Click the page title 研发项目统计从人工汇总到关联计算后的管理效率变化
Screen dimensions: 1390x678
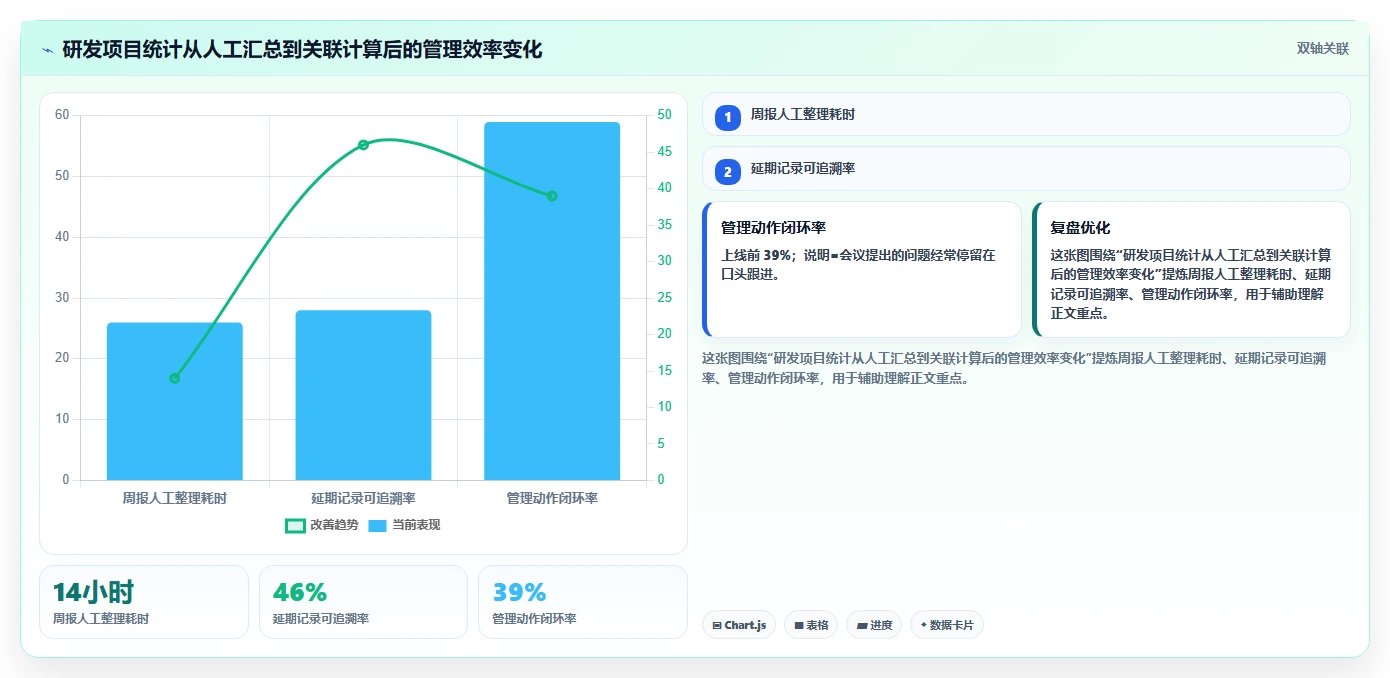coord(302,49)
